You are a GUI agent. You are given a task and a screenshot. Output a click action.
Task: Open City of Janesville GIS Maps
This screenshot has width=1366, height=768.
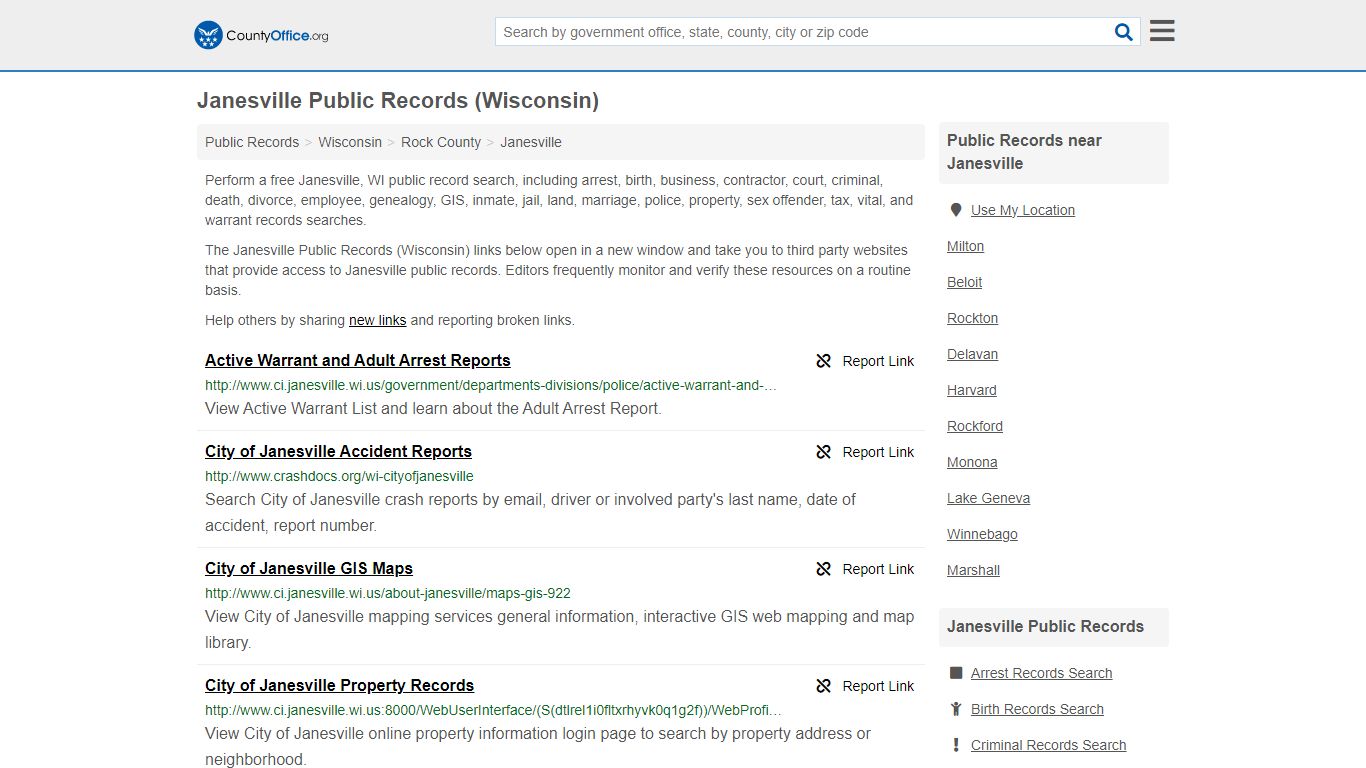click(309, 568)
